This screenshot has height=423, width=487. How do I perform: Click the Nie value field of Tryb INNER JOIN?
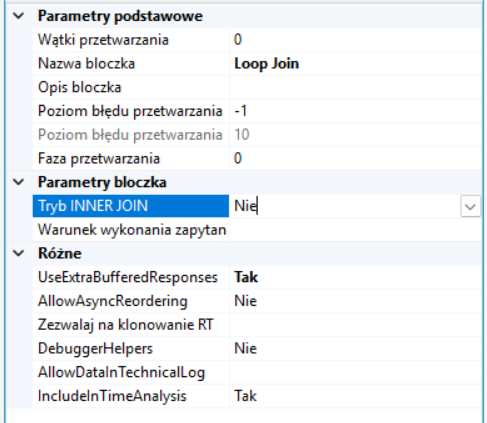345,206
